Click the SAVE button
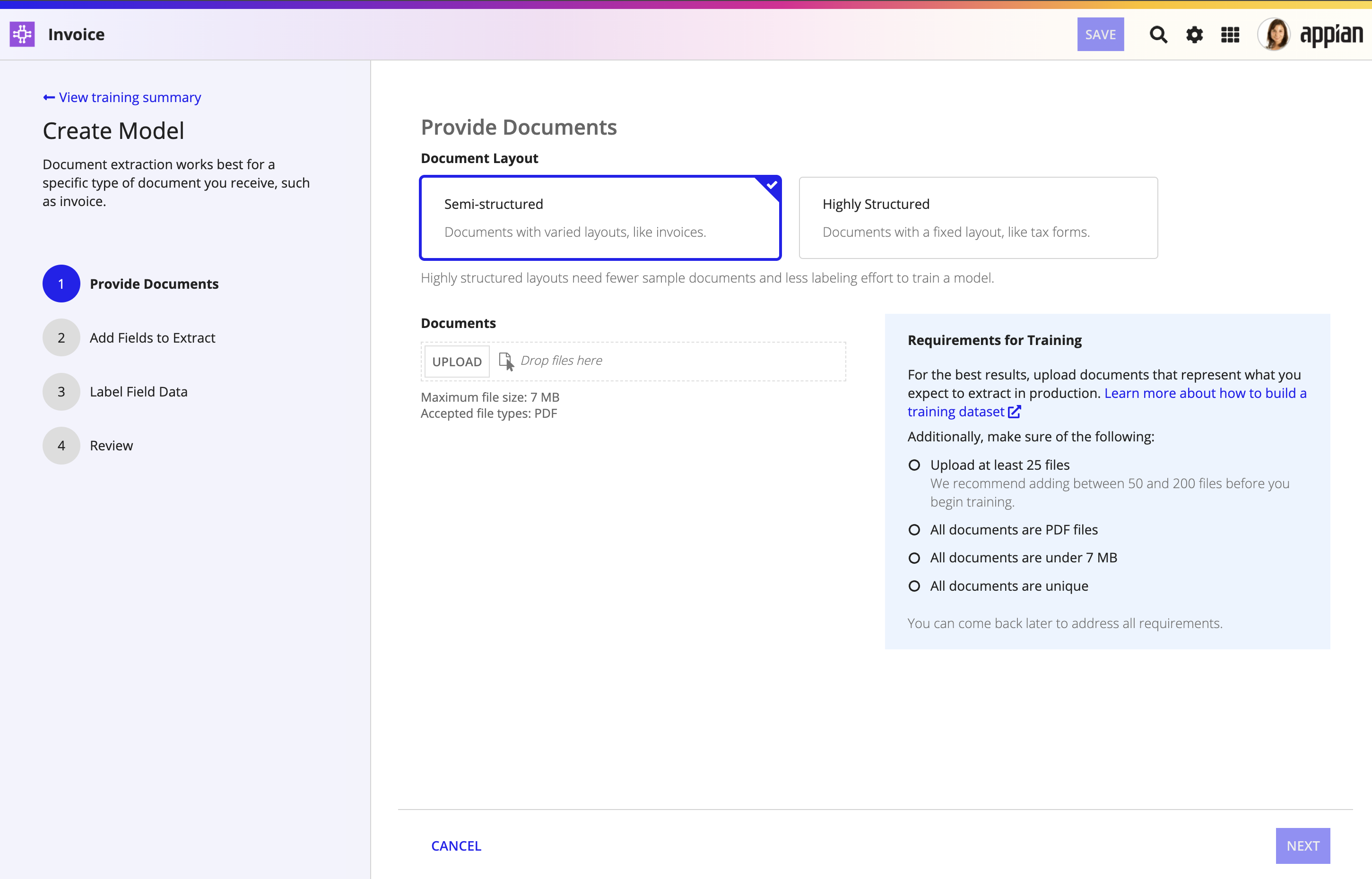 click(x=1100, y=34)
